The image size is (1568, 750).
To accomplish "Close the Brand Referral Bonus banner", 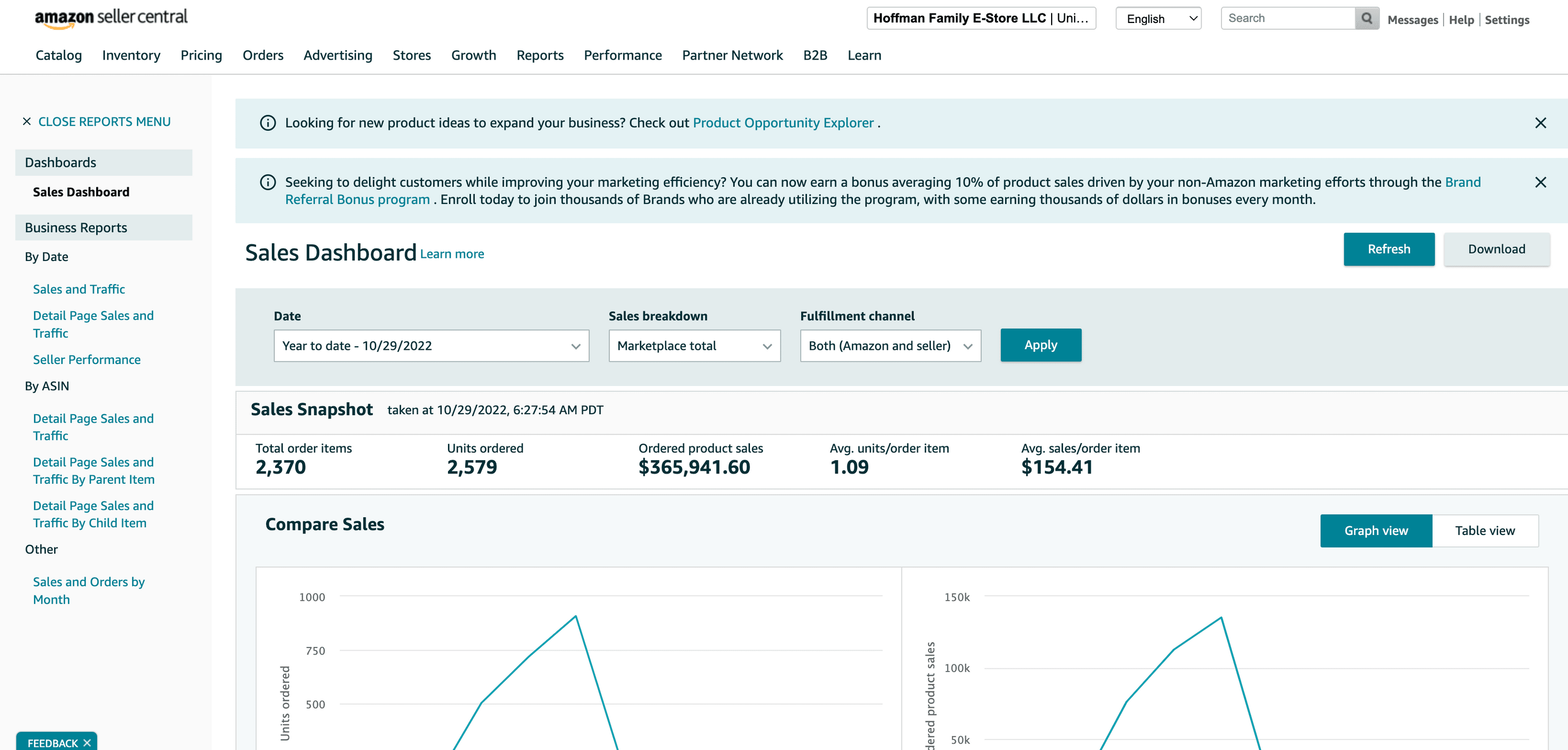I will pos(1540,182).
